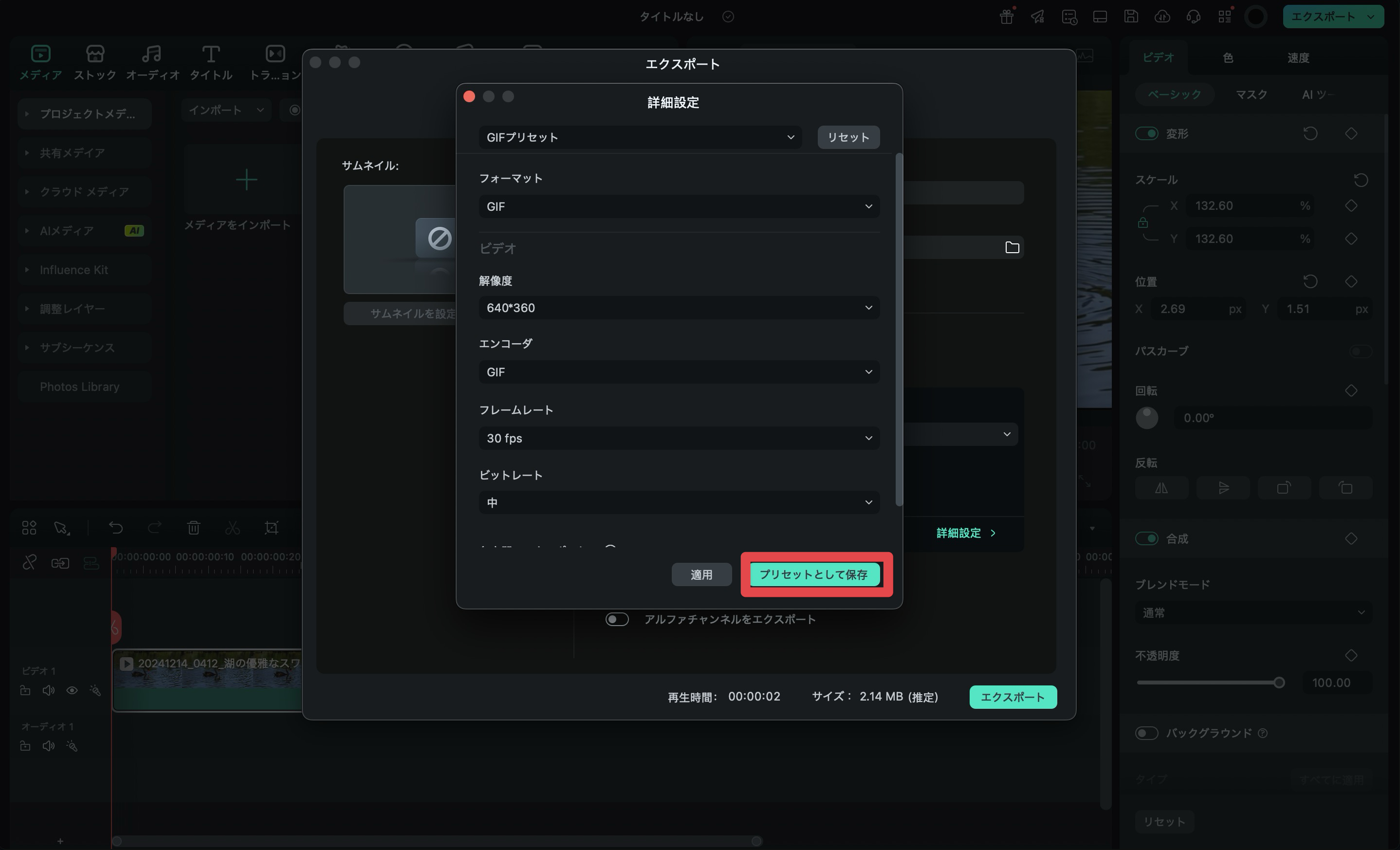Toggle the alpha channel export switch

coord(616,619)
